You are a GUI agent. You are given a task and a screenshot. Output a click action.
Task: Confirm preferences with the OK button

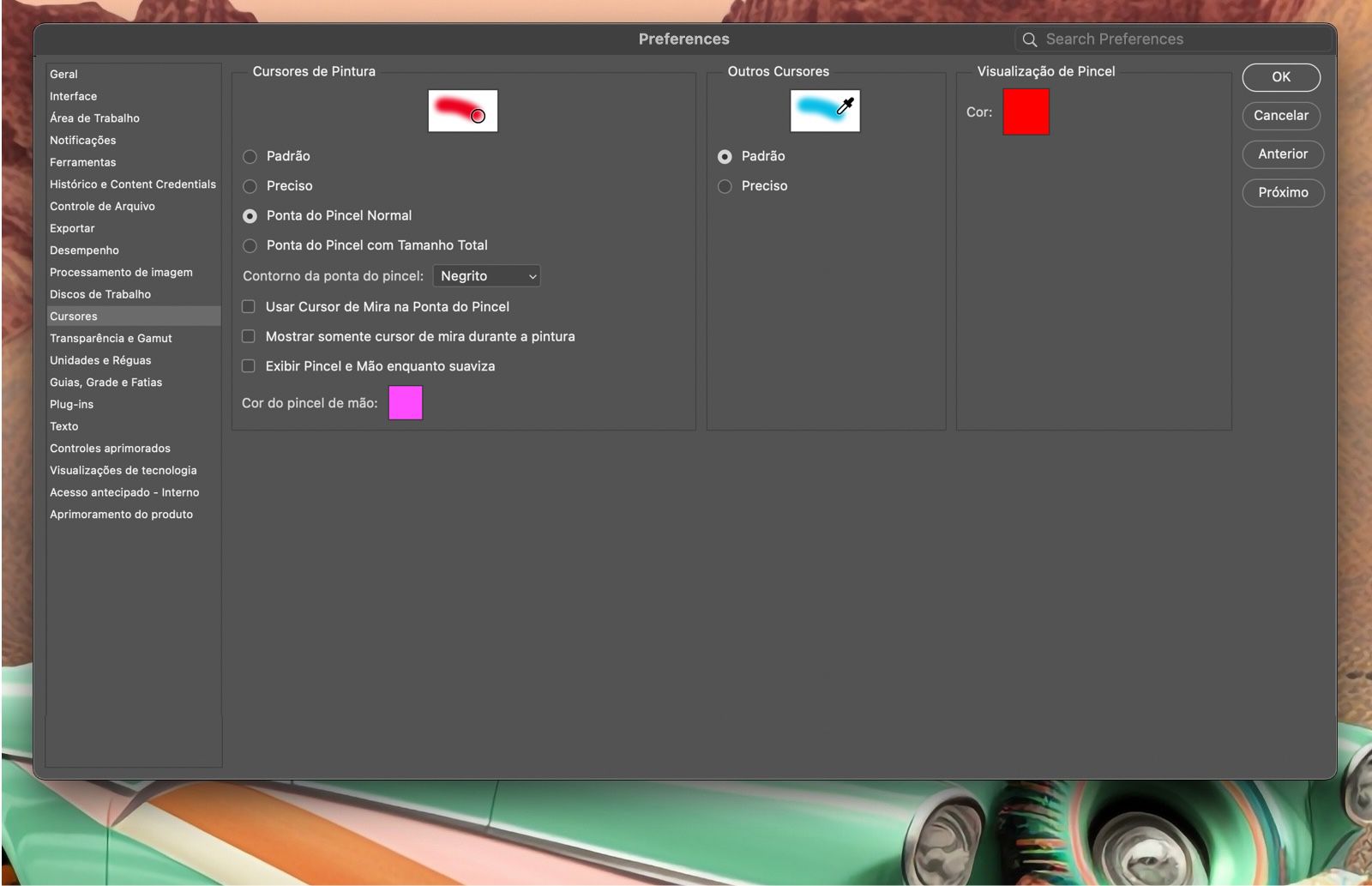1281,77
